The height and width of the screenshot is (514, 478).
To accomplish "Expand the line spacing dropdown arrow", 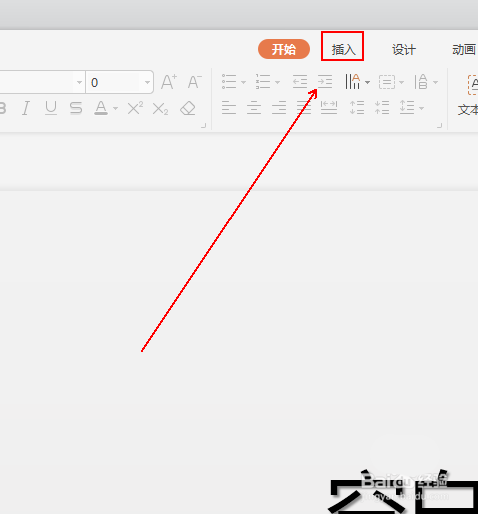I will click(421, 108).
